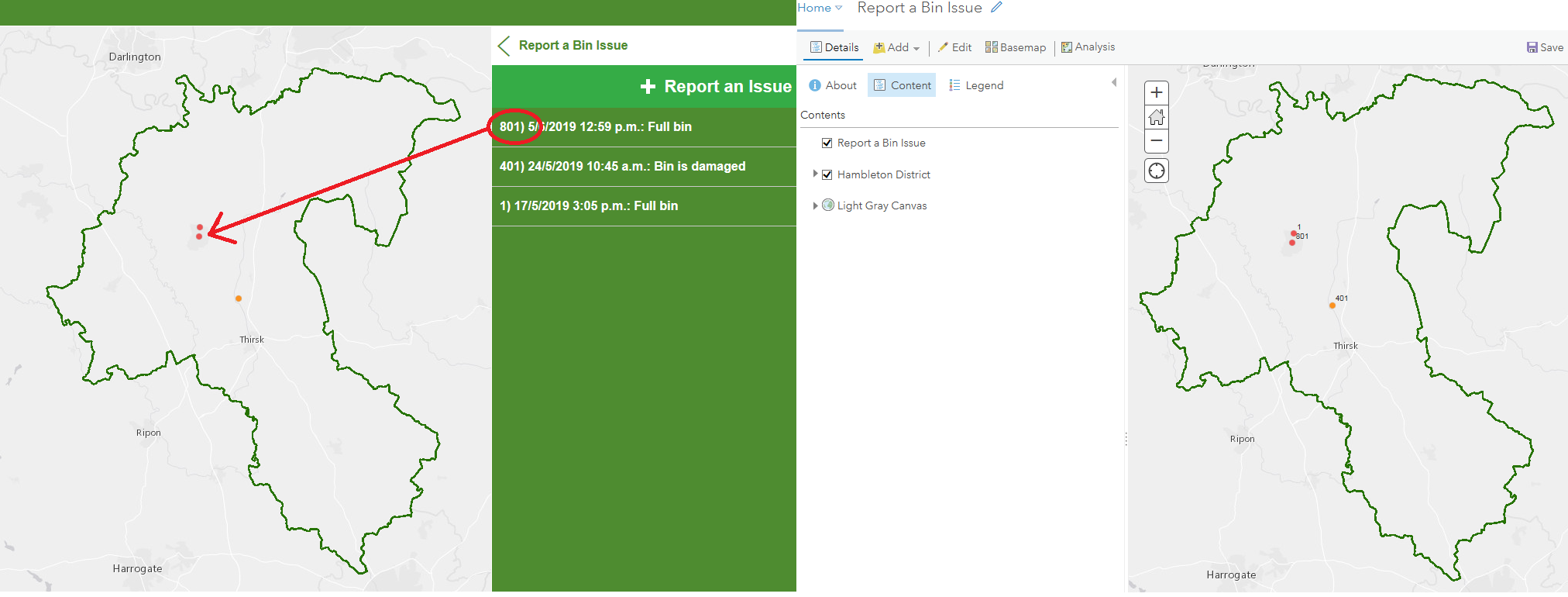Screen dimensions: 1568x597
Task: Switch to the Legend tab
Action: [x=976, y=85]
